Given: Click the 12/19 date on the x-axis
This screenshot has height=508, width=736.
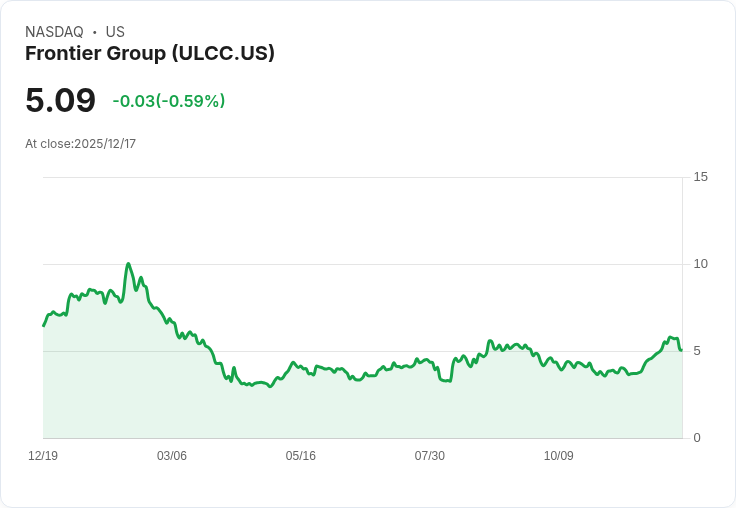Looking at the screenshot, I should coord(43,455).
